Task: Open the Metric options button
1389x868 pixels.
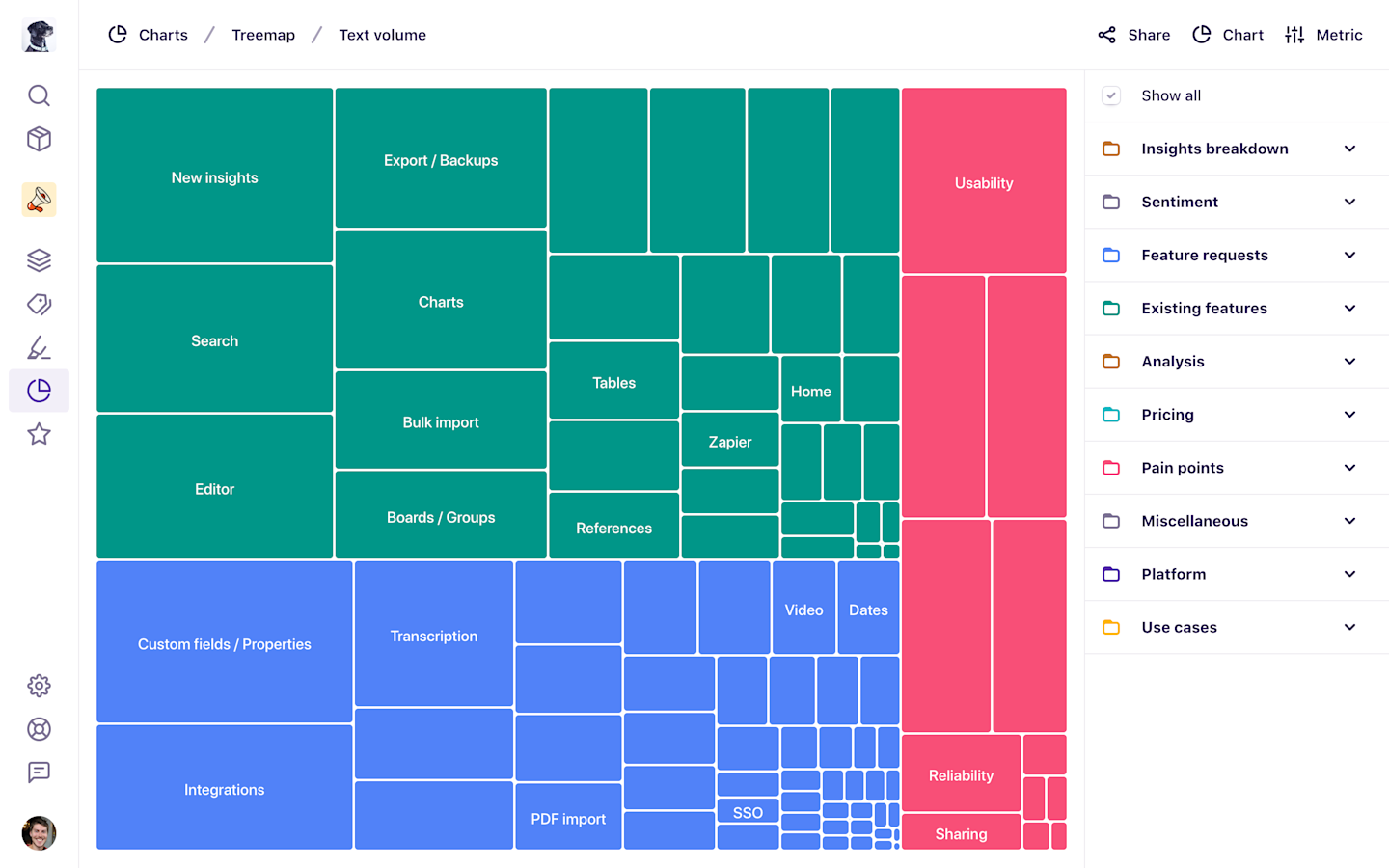Action: coord(1323,35)
